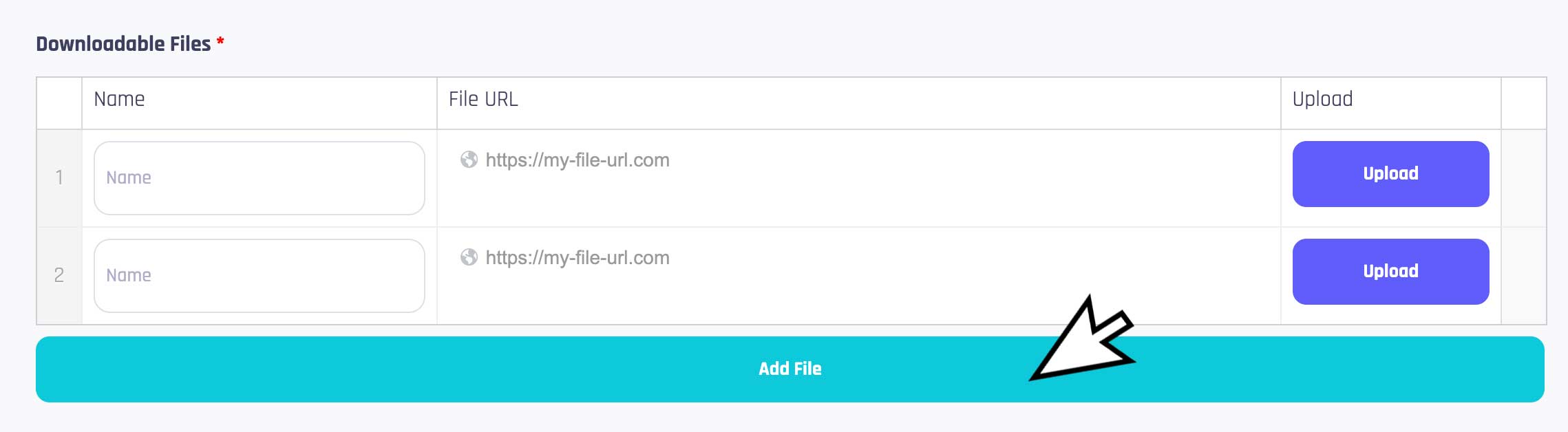Screen dimensions: 1568x432
Task: Click the Upload button in row 1
Action: 1390,174
